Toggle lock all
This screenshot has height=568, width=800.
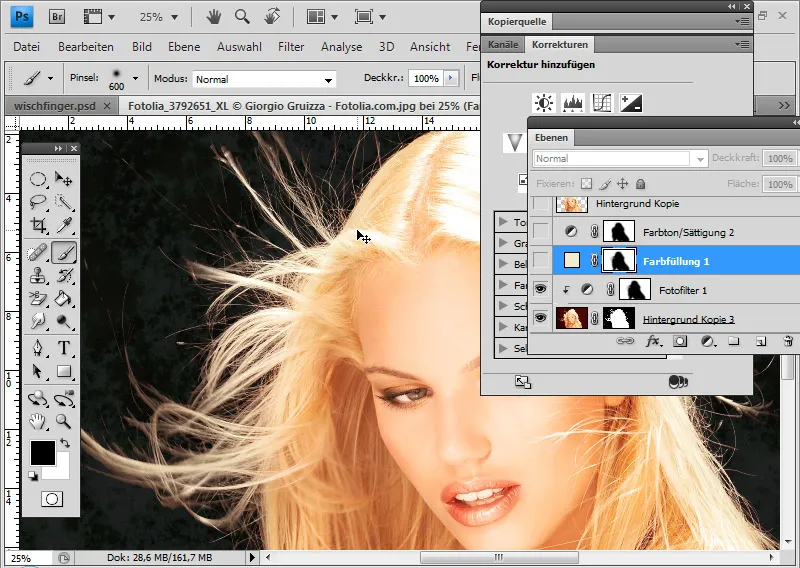[640, 184]
